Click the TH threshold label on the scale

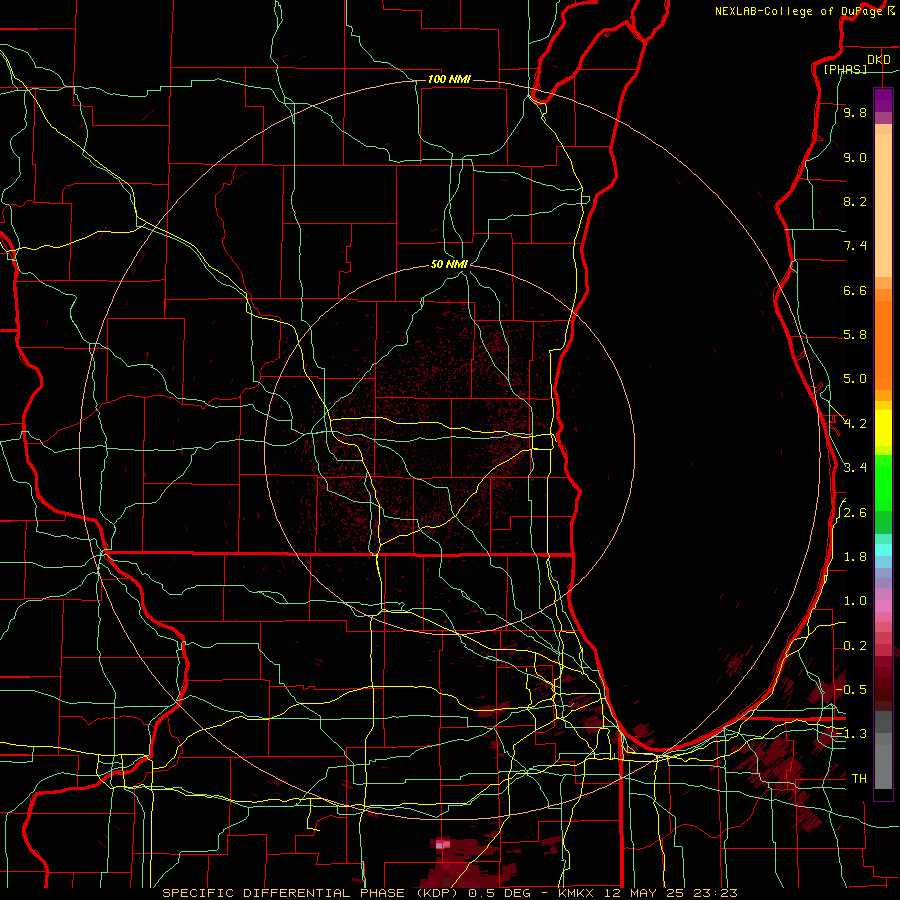[x=859, y=779]
